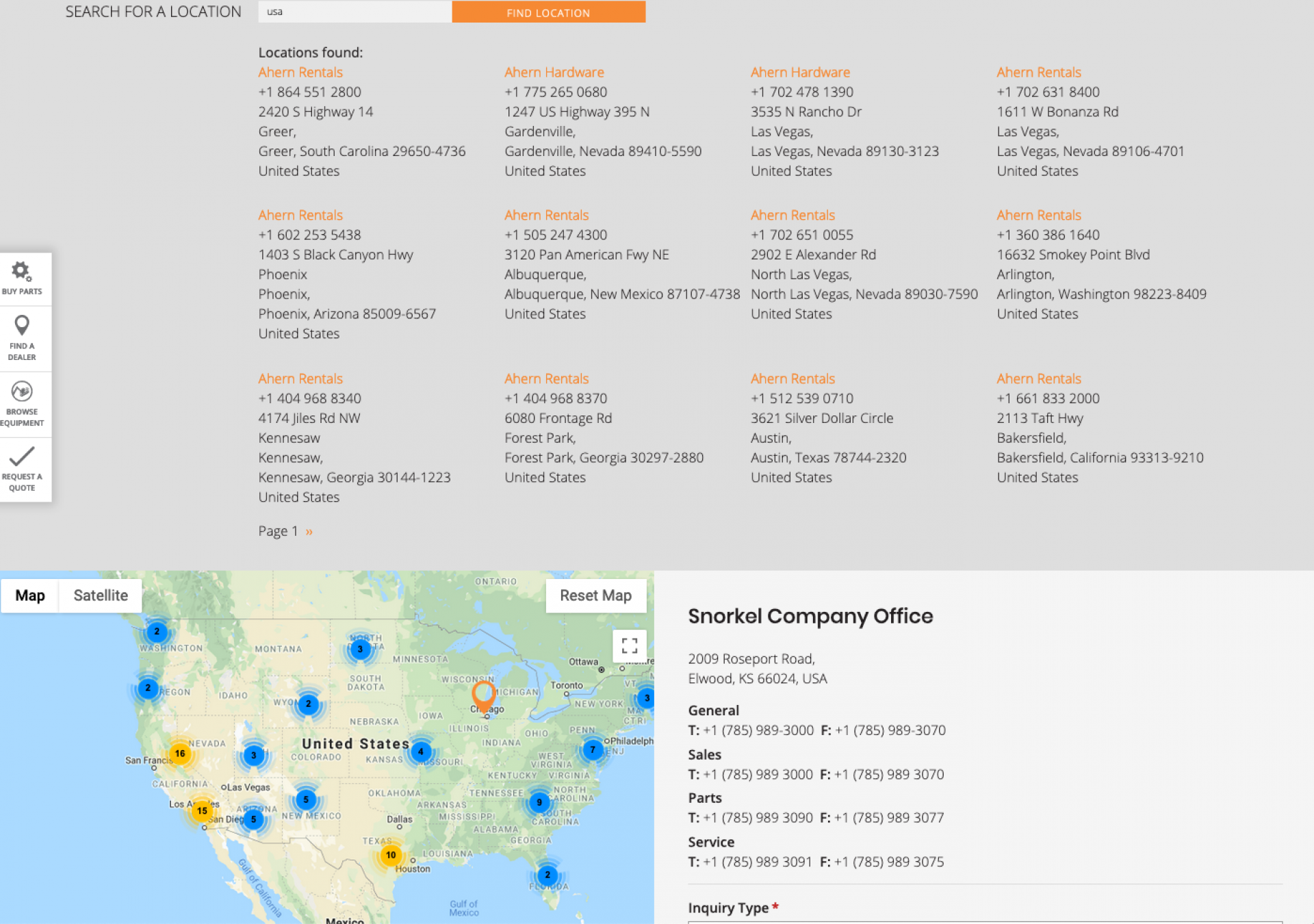
Task: Go to next results page arrow
Action: [x=309, y=532]
